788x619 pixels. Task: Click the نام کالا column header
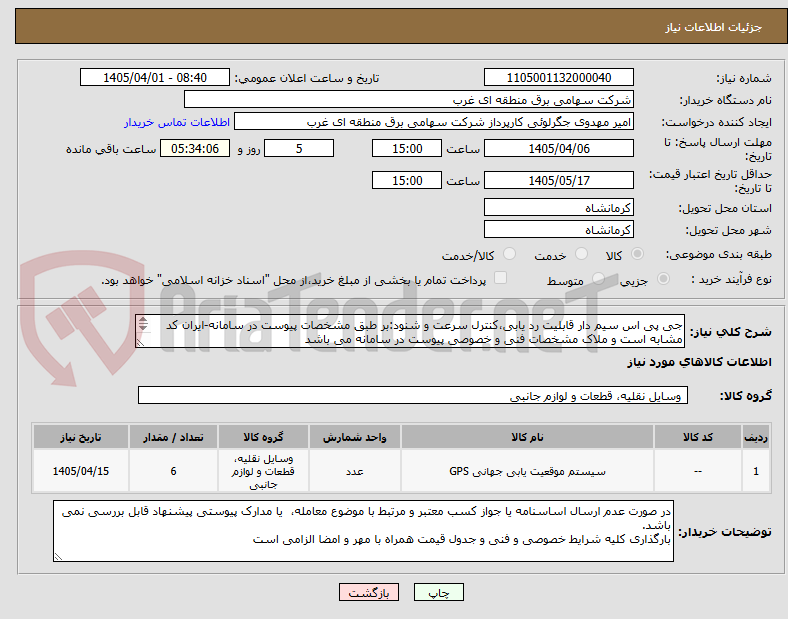pos(527,437)
